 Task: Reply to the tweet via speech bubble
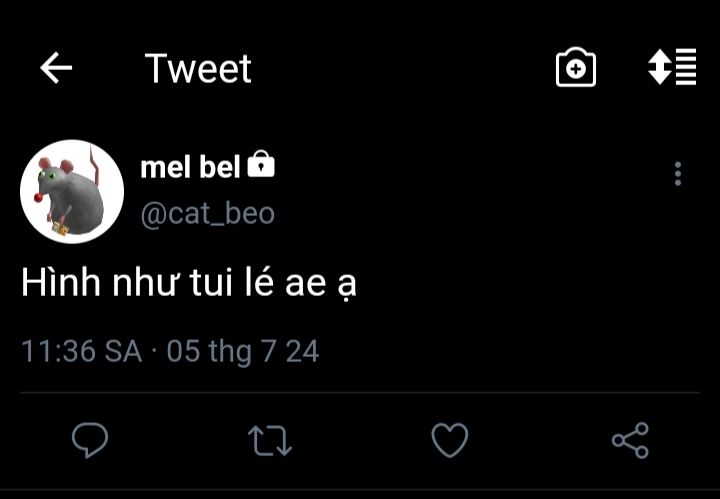90,439
